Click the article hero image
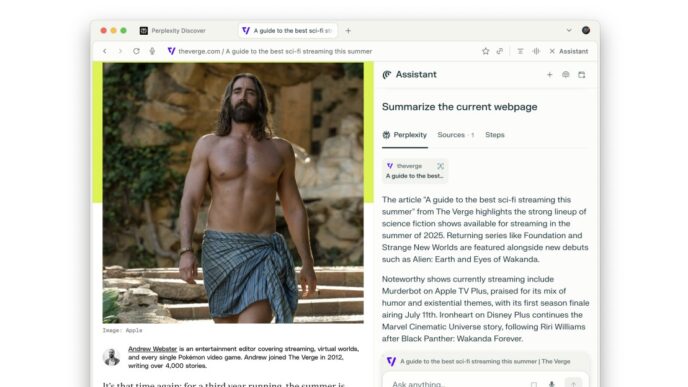 coord(233,193)
